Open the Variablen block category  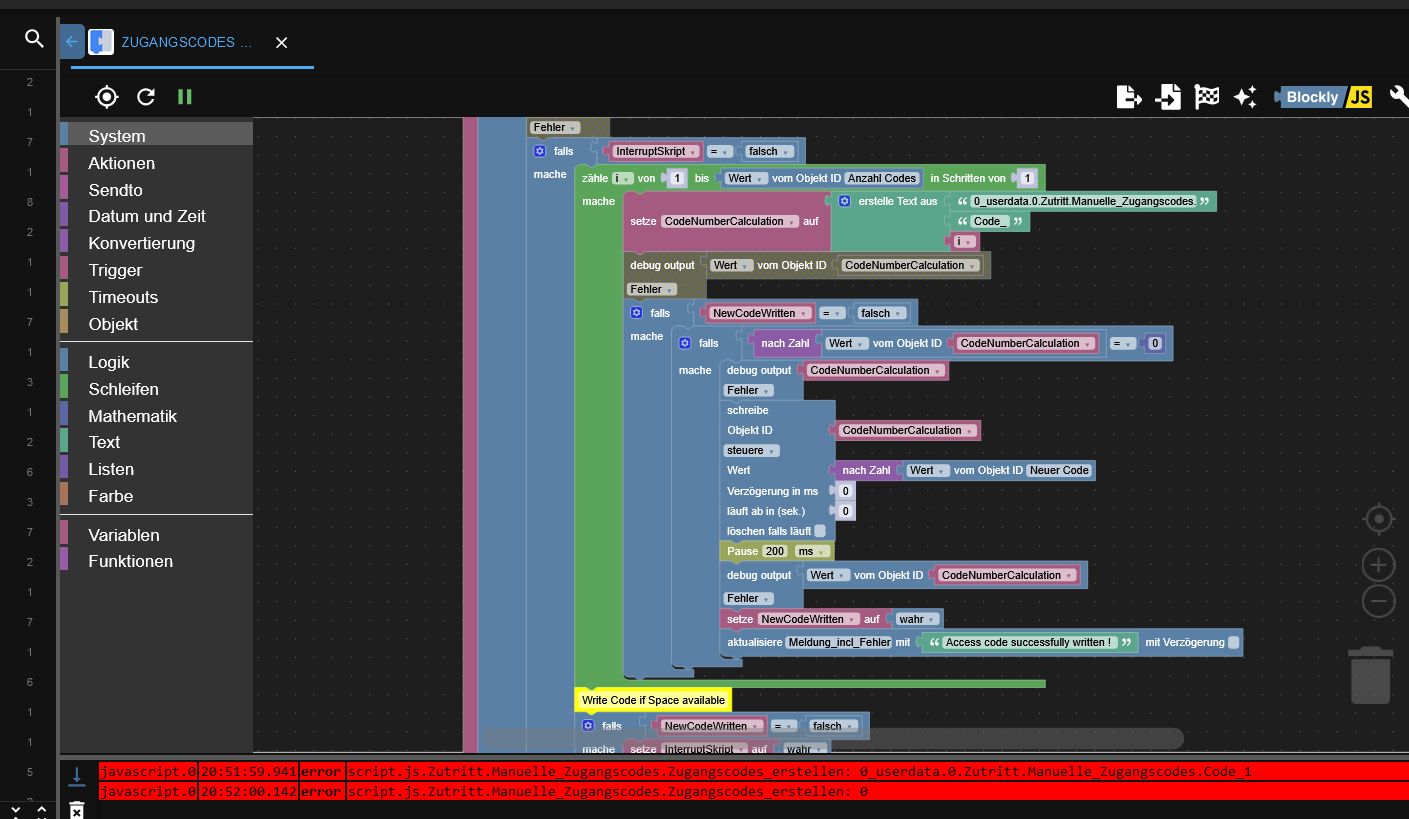(156, 535)
